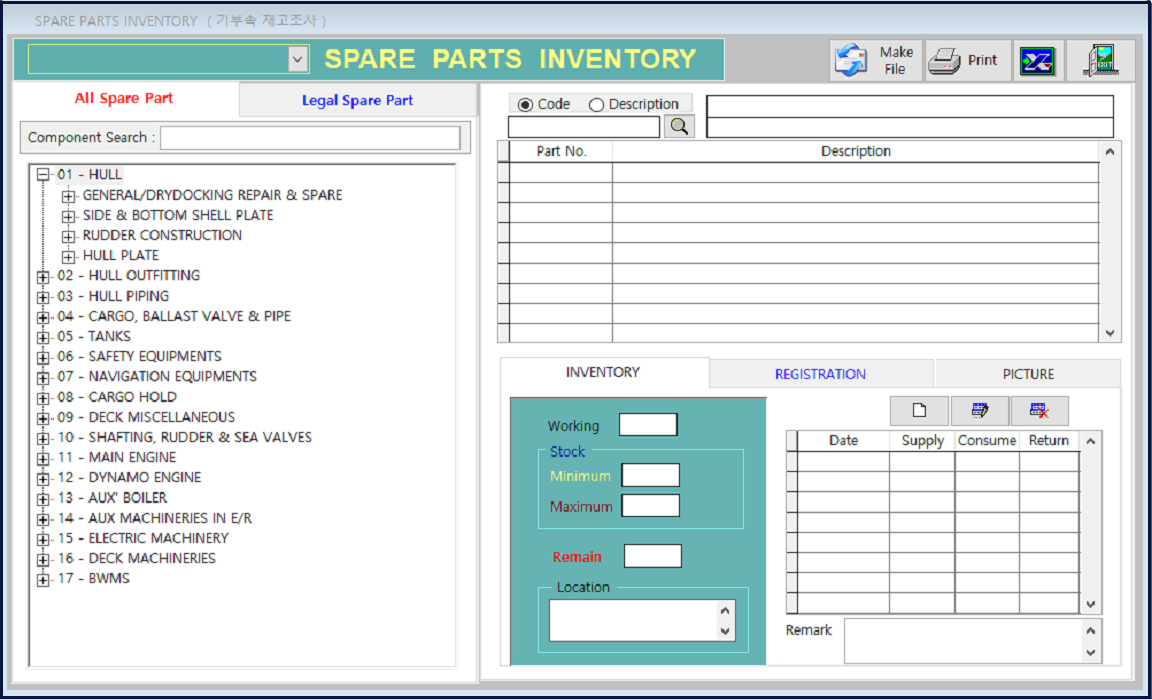Click the Working quantity field
This screenshot has width=1152, height=700.
pyautogui.click(x=648, y=425)
